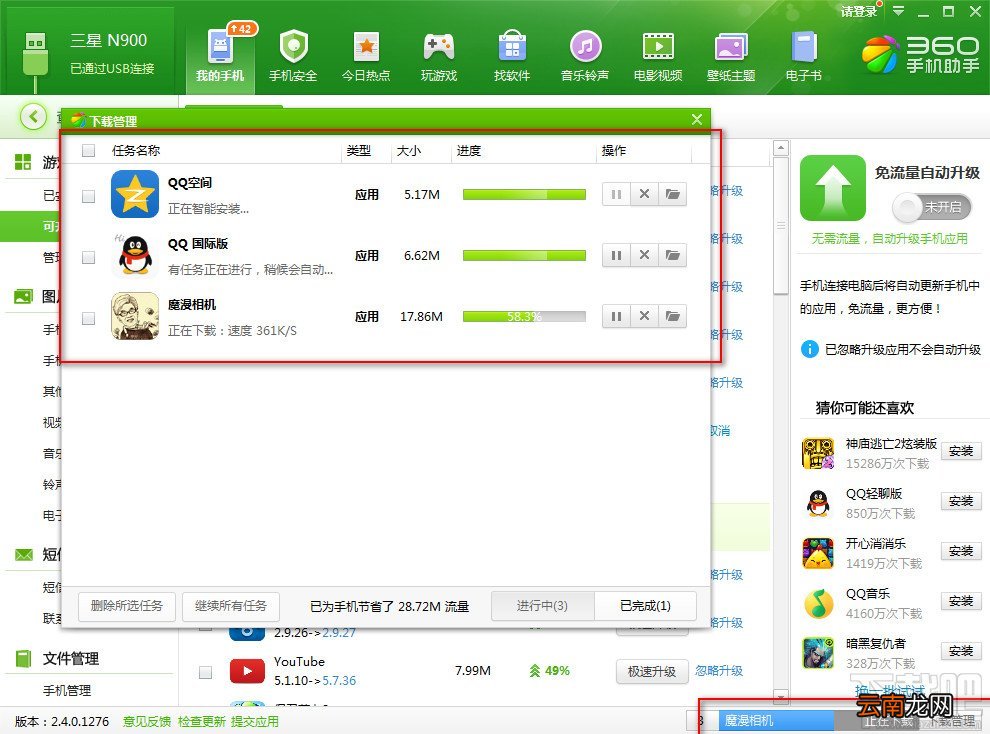This screenshot has height=734, width=990.
Task: Install 暗黑复仇者
Action: click(x=961, y=651)
